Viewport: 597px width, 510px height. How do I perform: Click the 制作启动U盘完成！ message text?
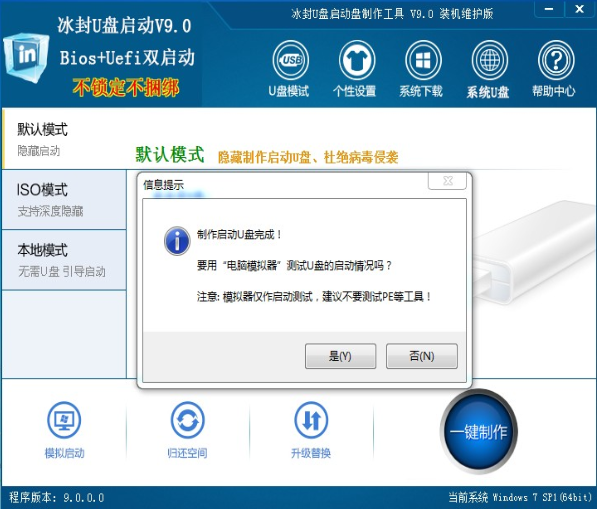pyautogui.click(x=239, y=235)
